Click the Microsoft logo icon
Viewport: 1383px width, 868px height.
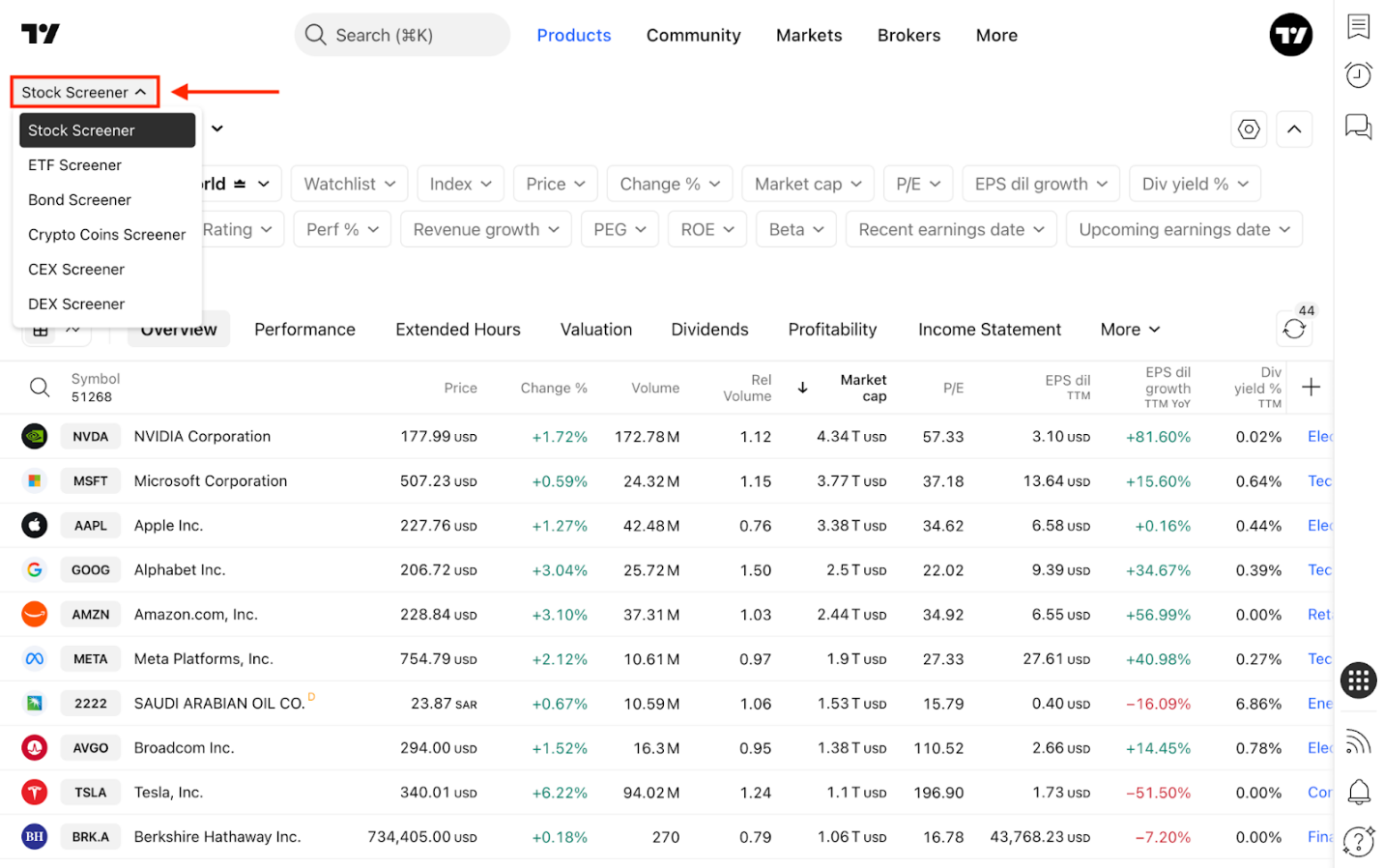pyautogui.click(x=35, y=480)
